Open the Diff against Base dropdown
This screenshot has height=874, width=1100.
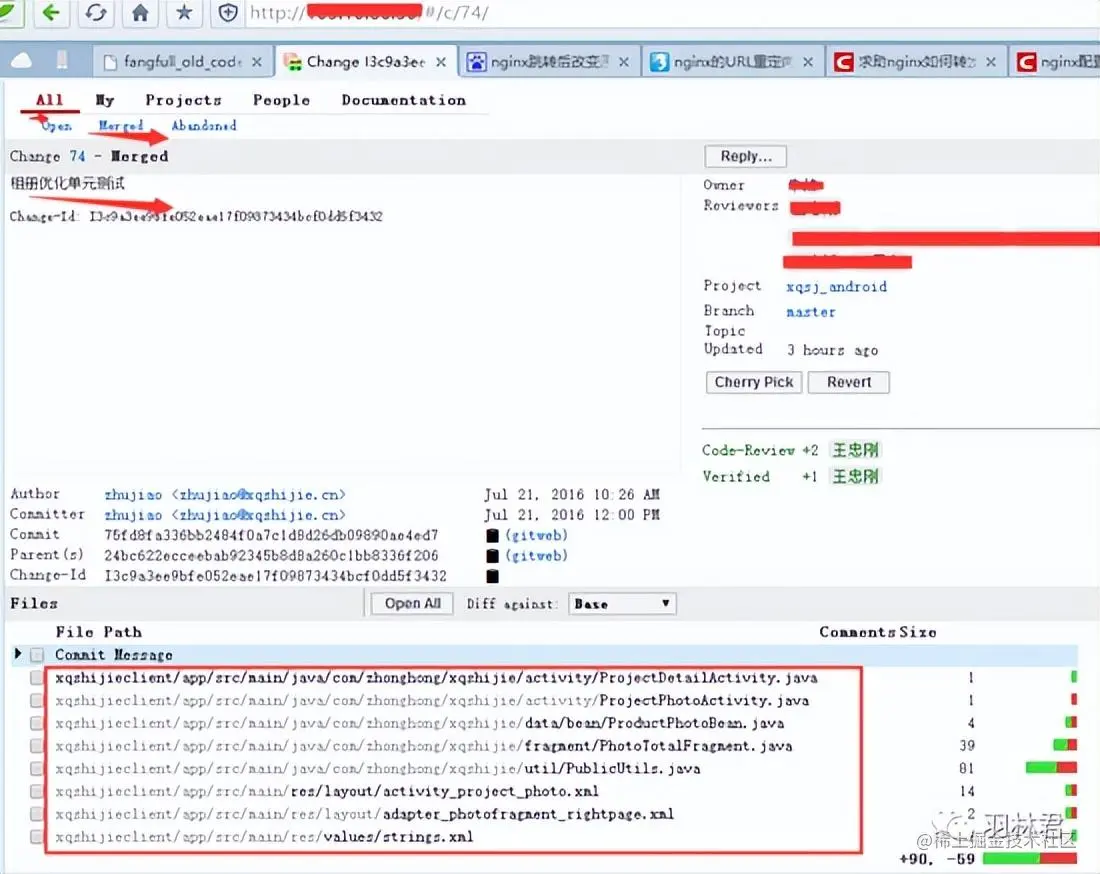[622, 604]
